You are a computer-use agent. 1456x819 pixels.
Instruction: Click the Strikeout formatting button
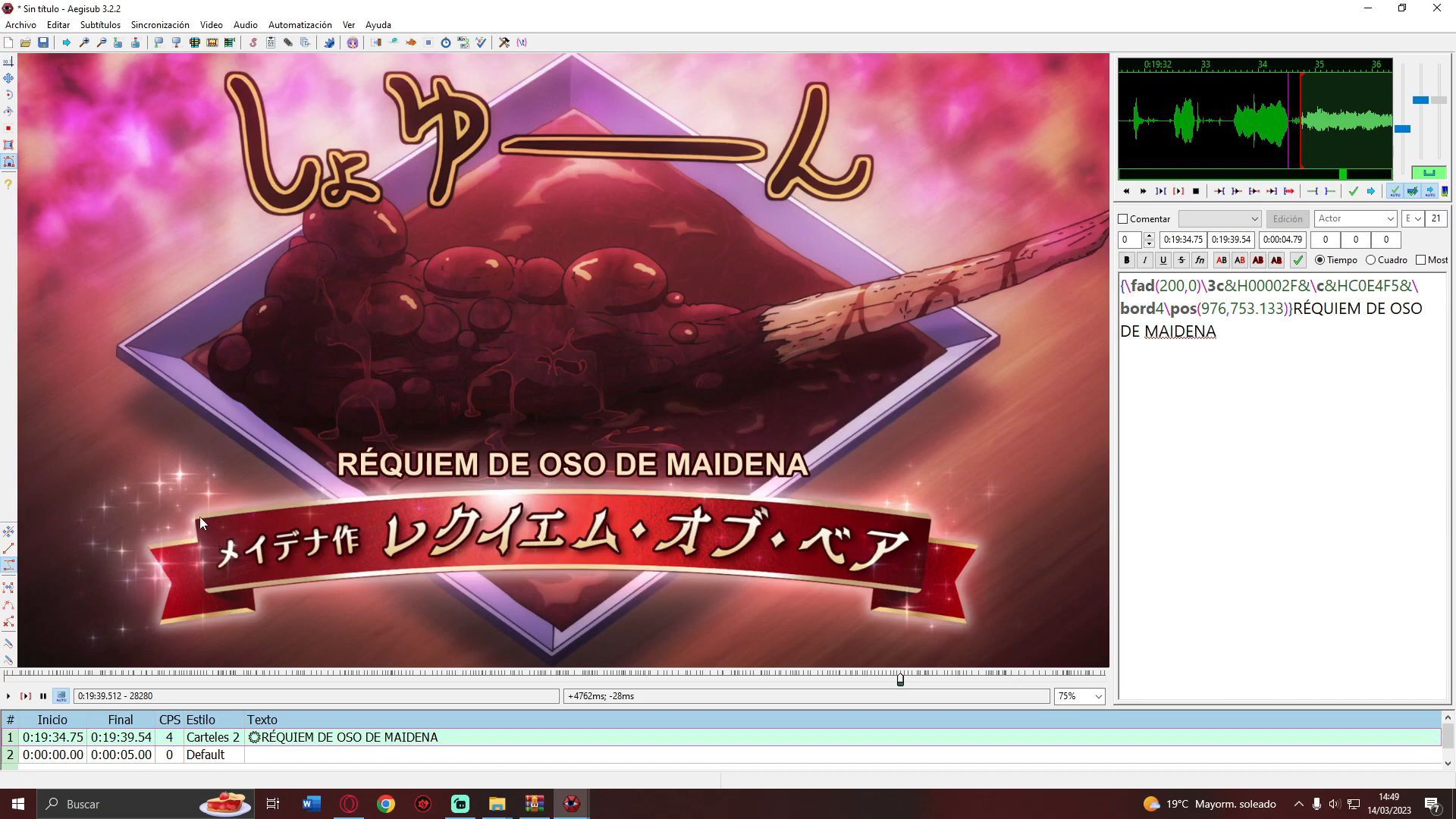(1181, 260)
